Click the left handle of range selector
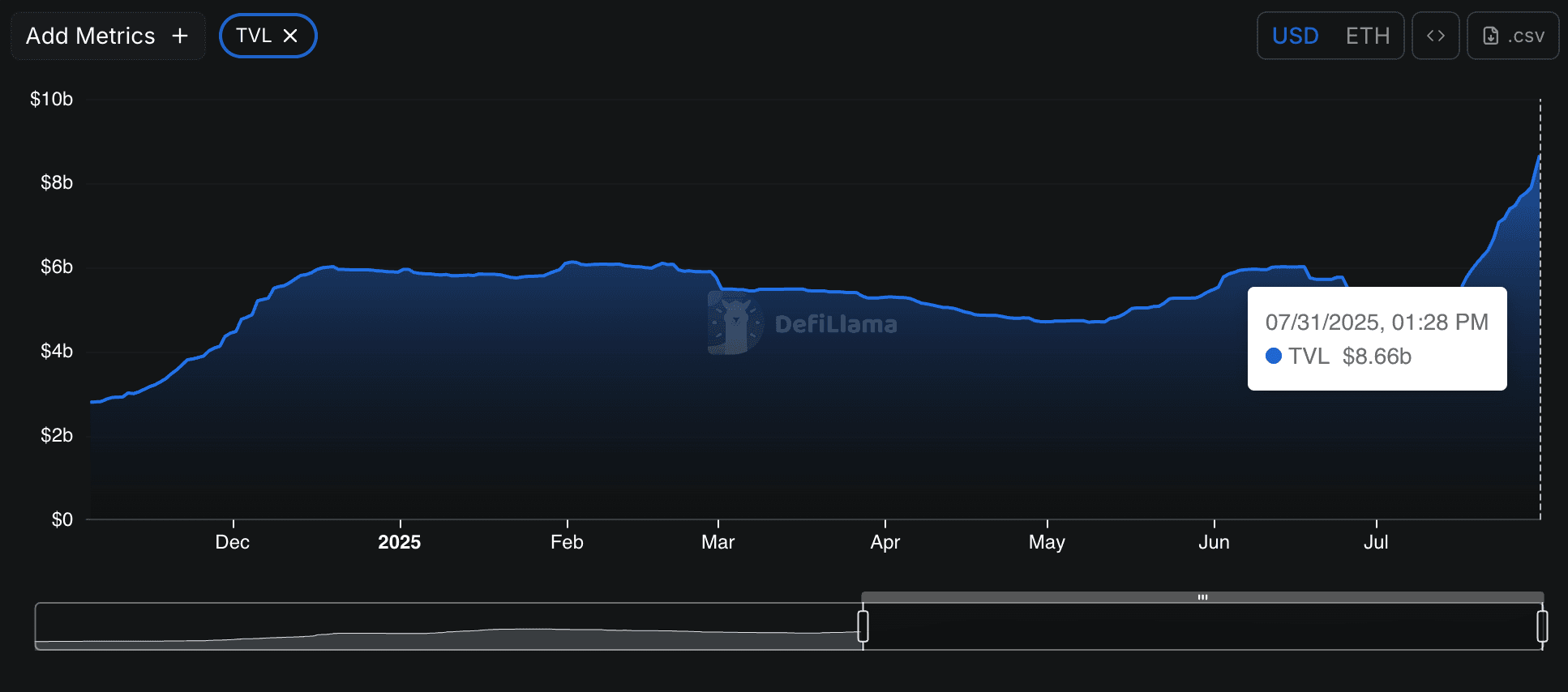Image resolution: width=1568 pixels, height=692 pixels. [x=863, y=626]
